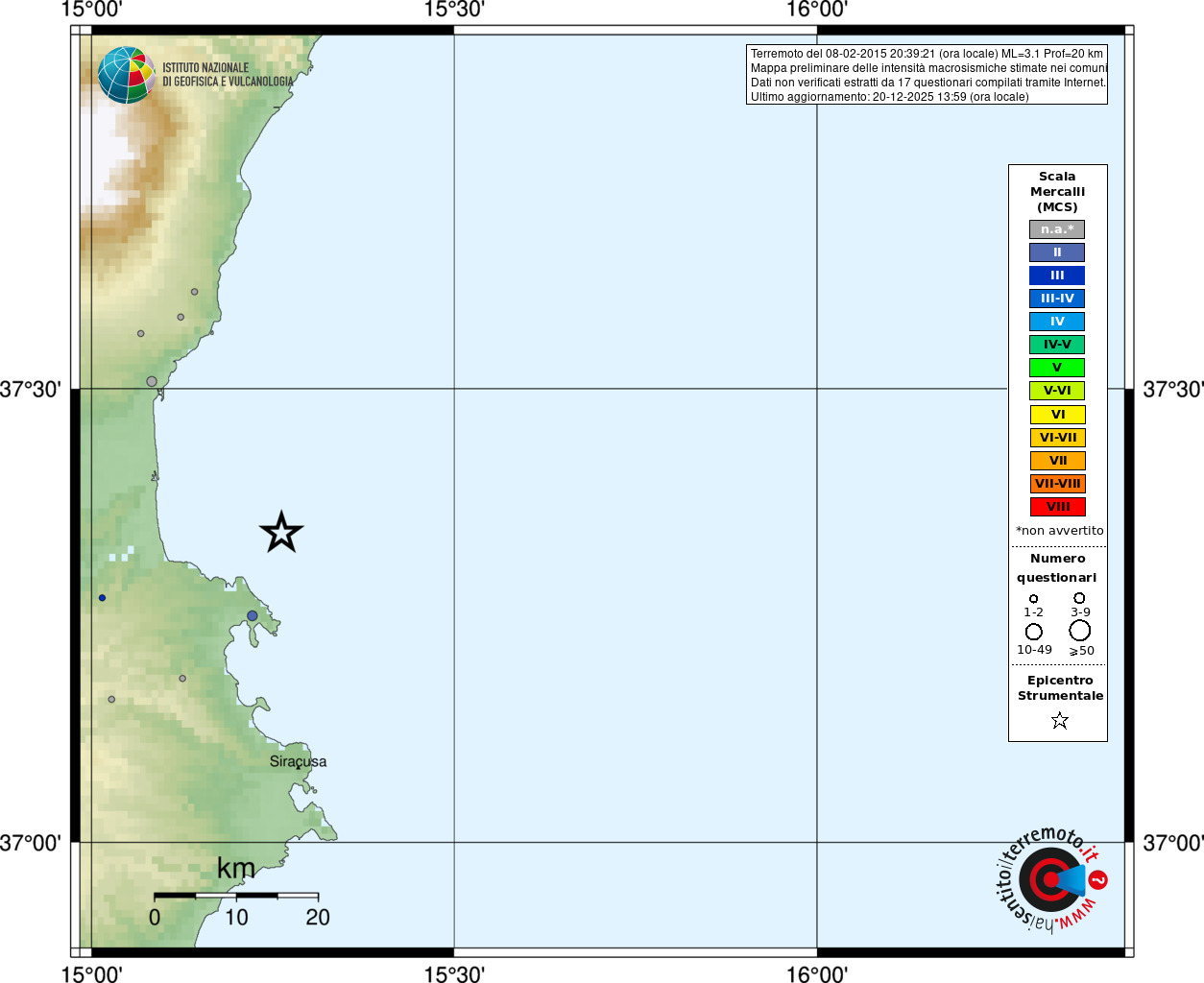1204x983 pixels.
Task: Click the 'Ultimo aggiornamento' info line
Action: pos(889,97)
